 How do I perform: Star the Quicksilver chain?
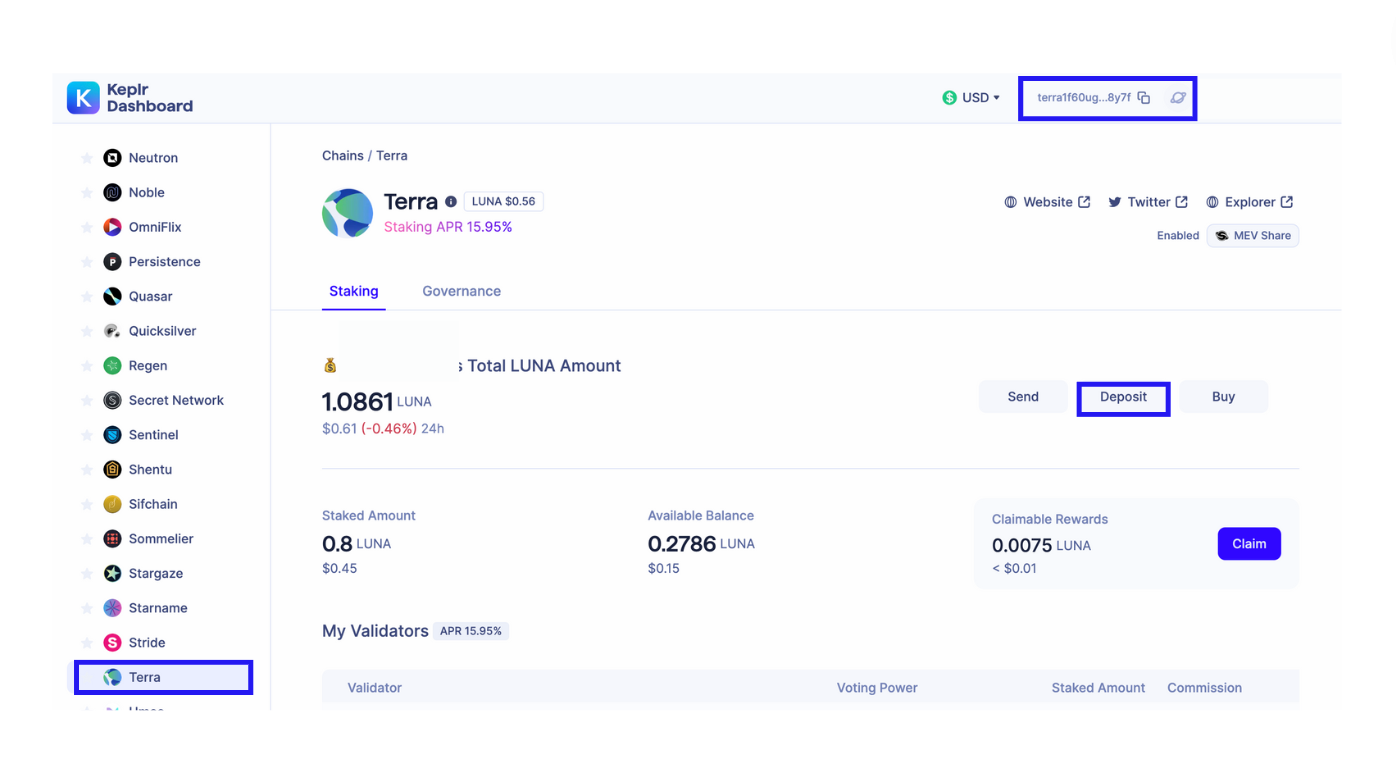click(x=87, y=331)
